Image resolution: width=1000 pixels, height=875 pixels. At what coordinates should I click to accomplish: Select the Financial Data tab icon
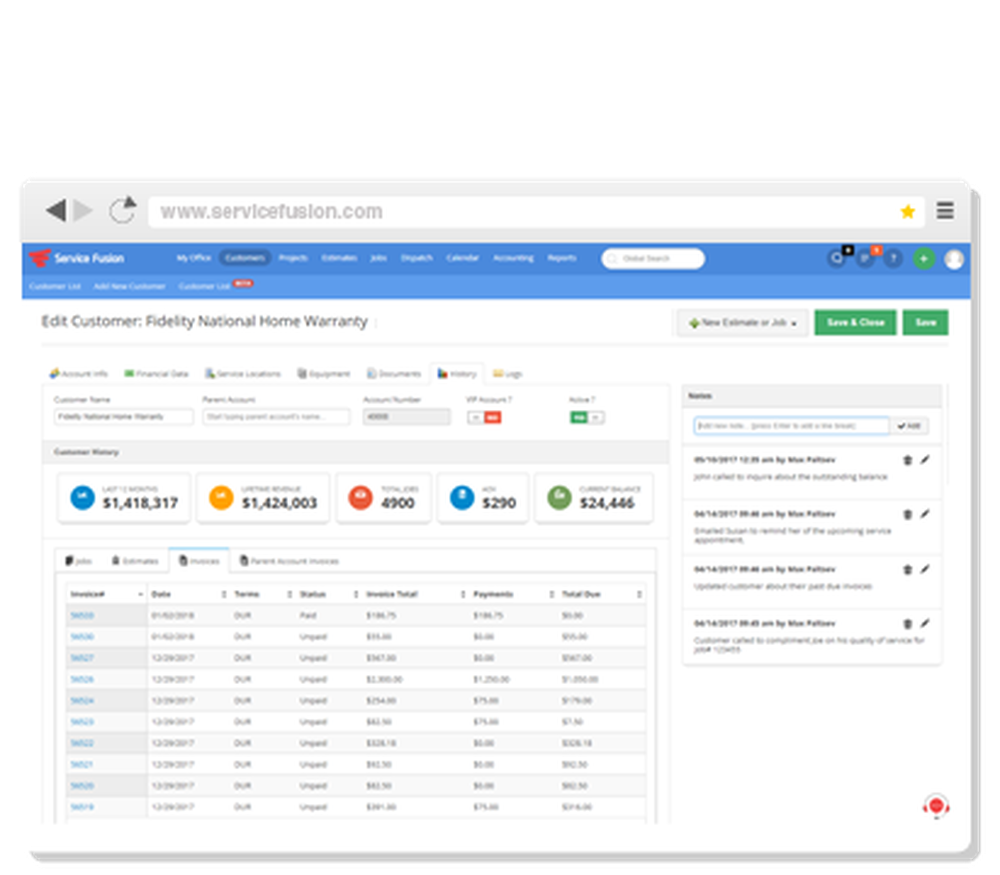click(x=128, y=373)
